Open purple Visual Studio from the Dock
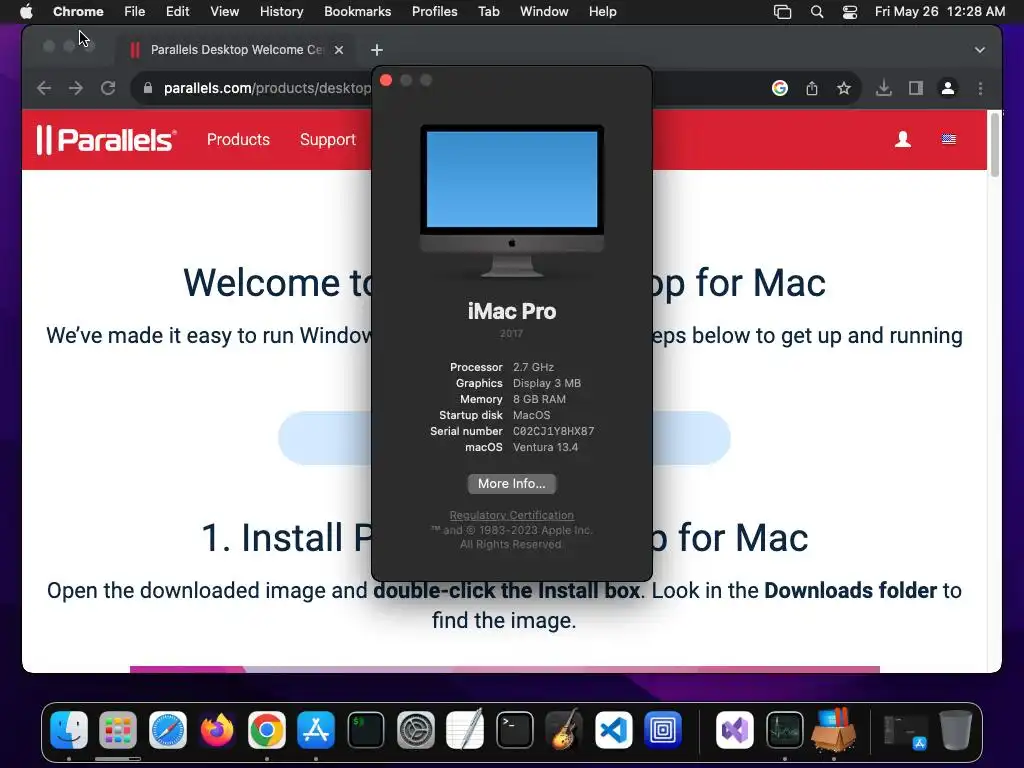Viewport: 1024px width, 768px height. click(x=735, y=729)
